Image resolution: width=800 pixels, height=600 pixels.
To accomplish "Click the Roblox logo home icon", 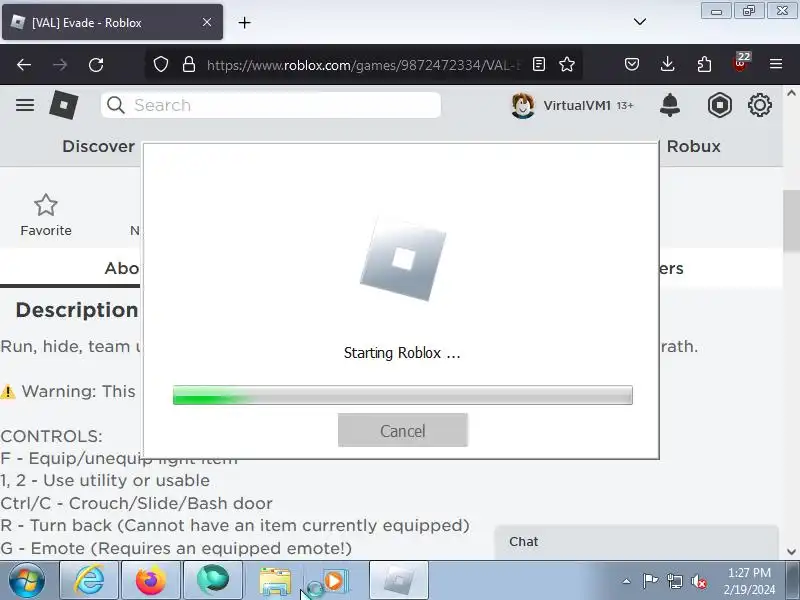I will point(64,105).
